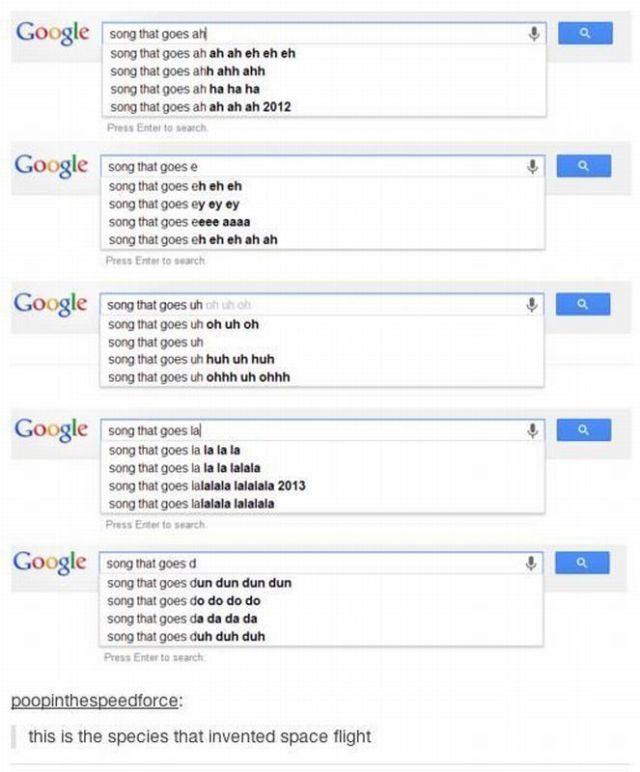Image resolution: width=640 pixels, height=772 pixels.
Task: Select 'song that goes eeee aaaa' suggestion
Action: click(181, 222)
